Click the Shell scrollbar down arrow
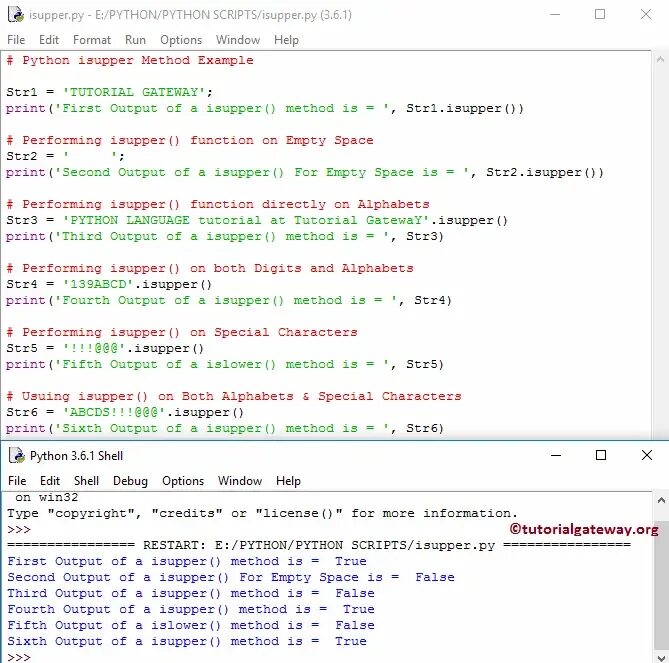Screen dimensions: 669x663 661,657
